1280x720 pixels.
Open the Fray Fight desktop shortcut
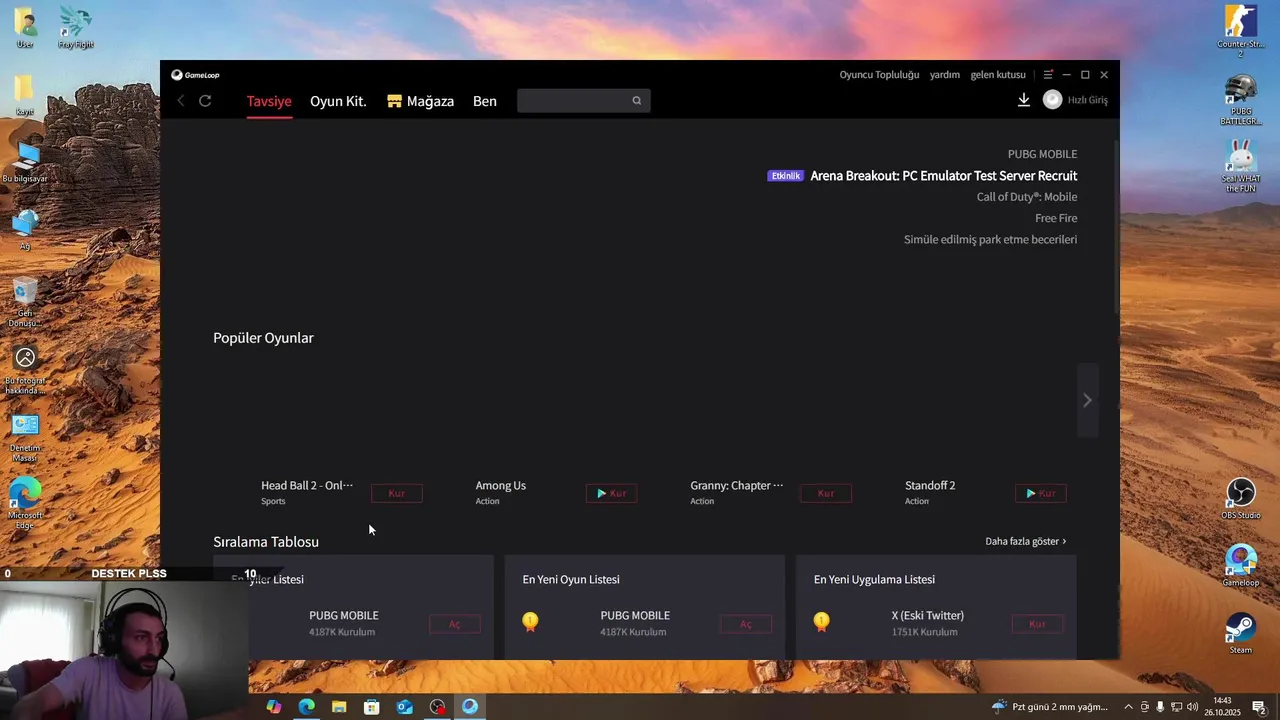coord(75,27)
